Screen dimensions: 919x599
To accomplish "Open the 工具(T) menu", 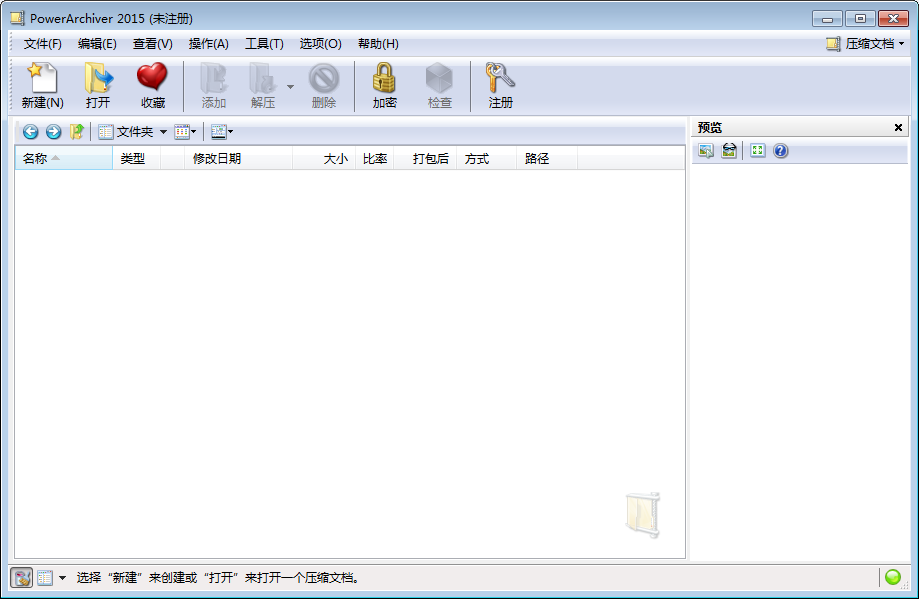I will (x=264, y=44).
